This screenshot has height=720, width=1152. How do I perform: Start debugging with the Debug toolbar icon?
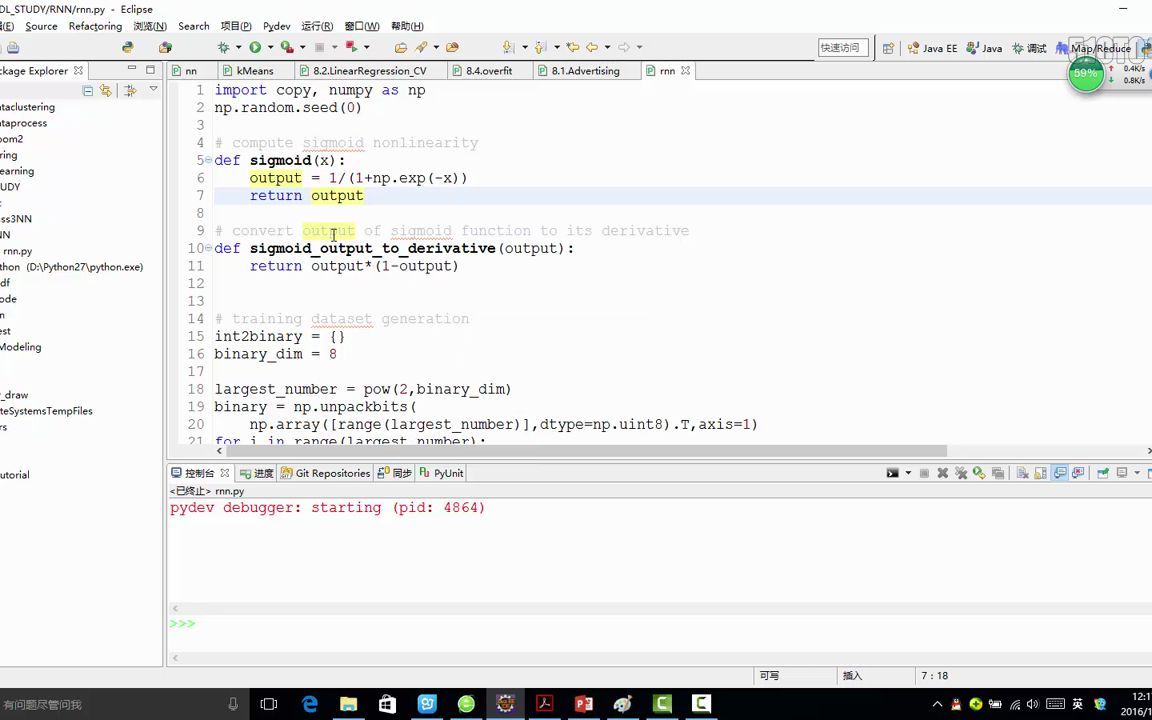(225, 47)
